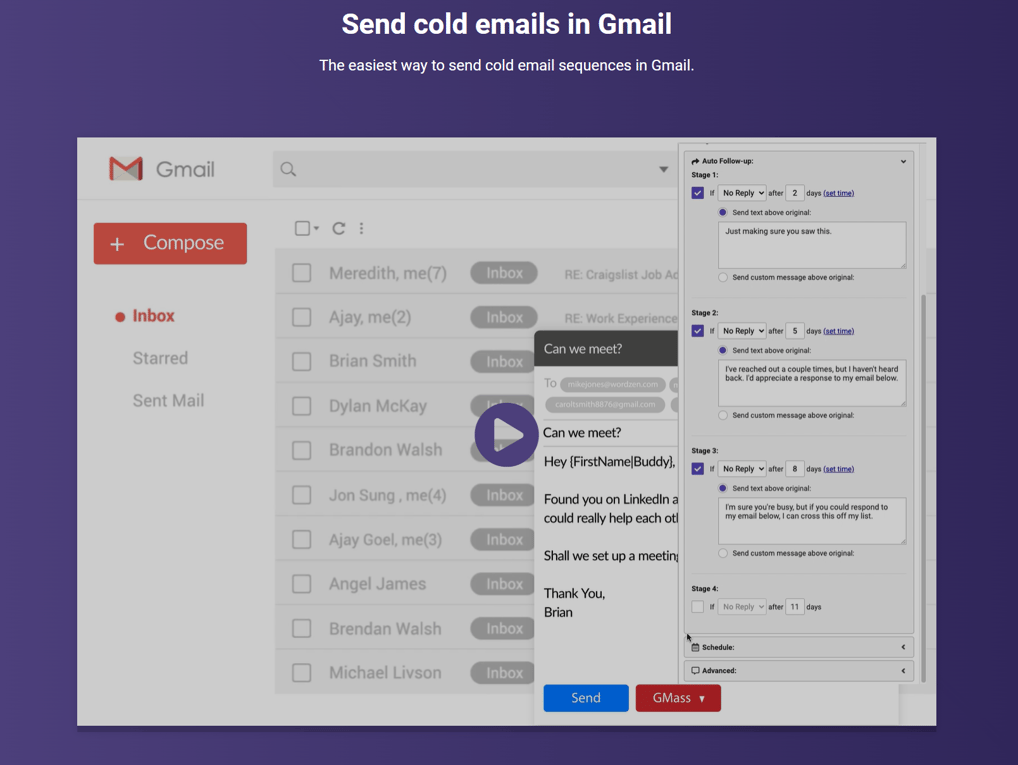Image resolution: width=1018 pixels, height=765 pixels.
Task: Click the Inbox label on Ajay, me(2) row
Action: click(x=504, y=317)
